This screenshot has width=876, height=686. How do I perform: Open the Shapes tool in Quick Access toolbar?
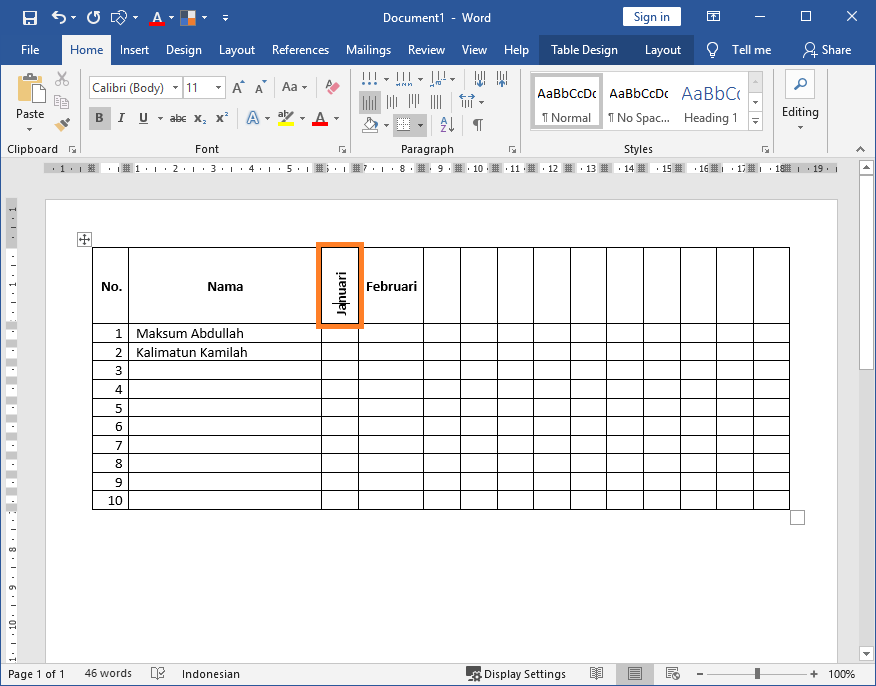[x=119, y=18]
